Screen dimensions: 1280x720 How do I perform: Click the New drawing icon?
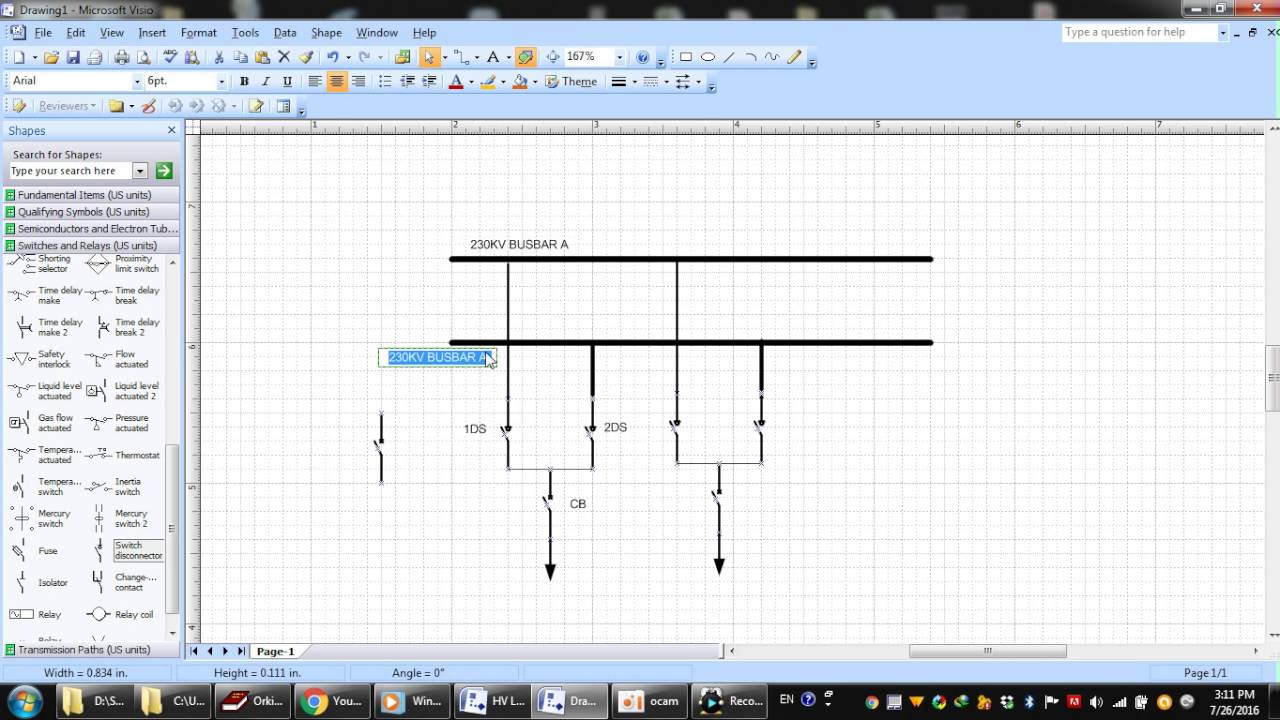18,57
